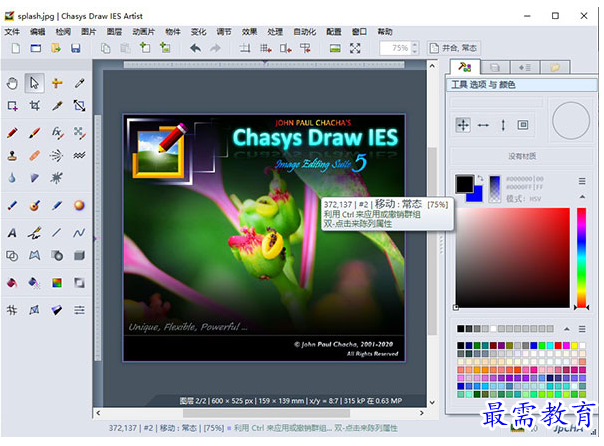
Task: Select the orange eraser tool
Action: 35,155
